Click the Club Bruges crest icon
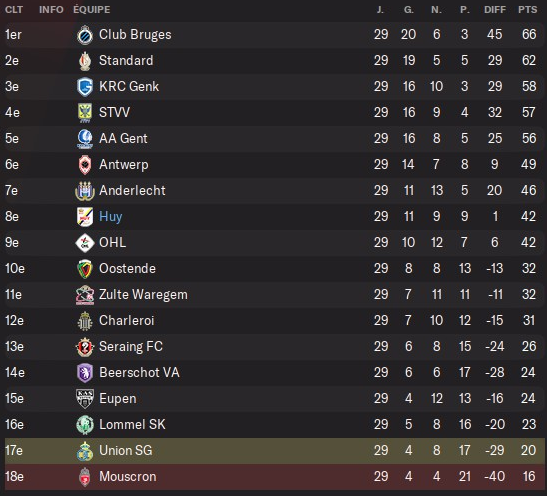The width and height of the screenshot is (547, 496). (85, 35)
